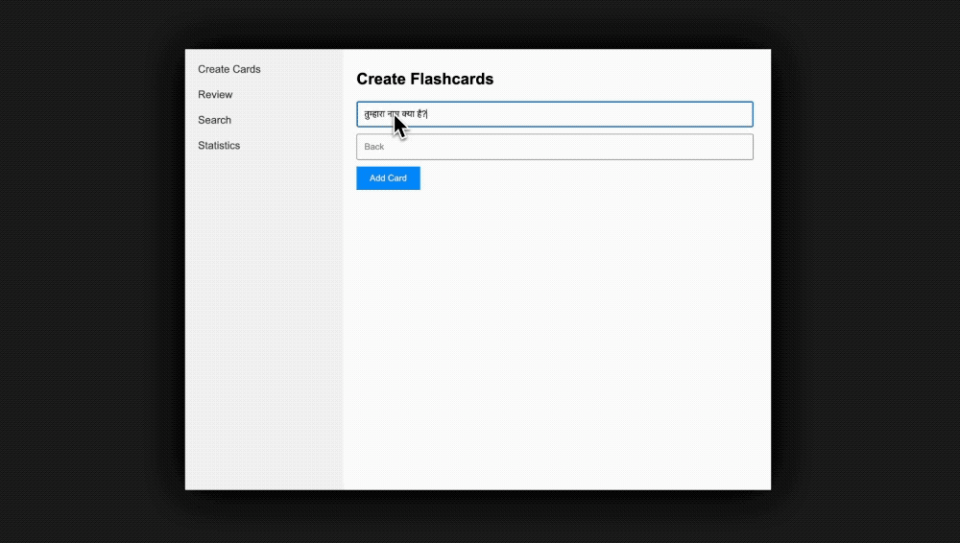Navigate to Statistics via sidebar link
Image resolution: width=960 pixels, height=543 pixels.
219,146
